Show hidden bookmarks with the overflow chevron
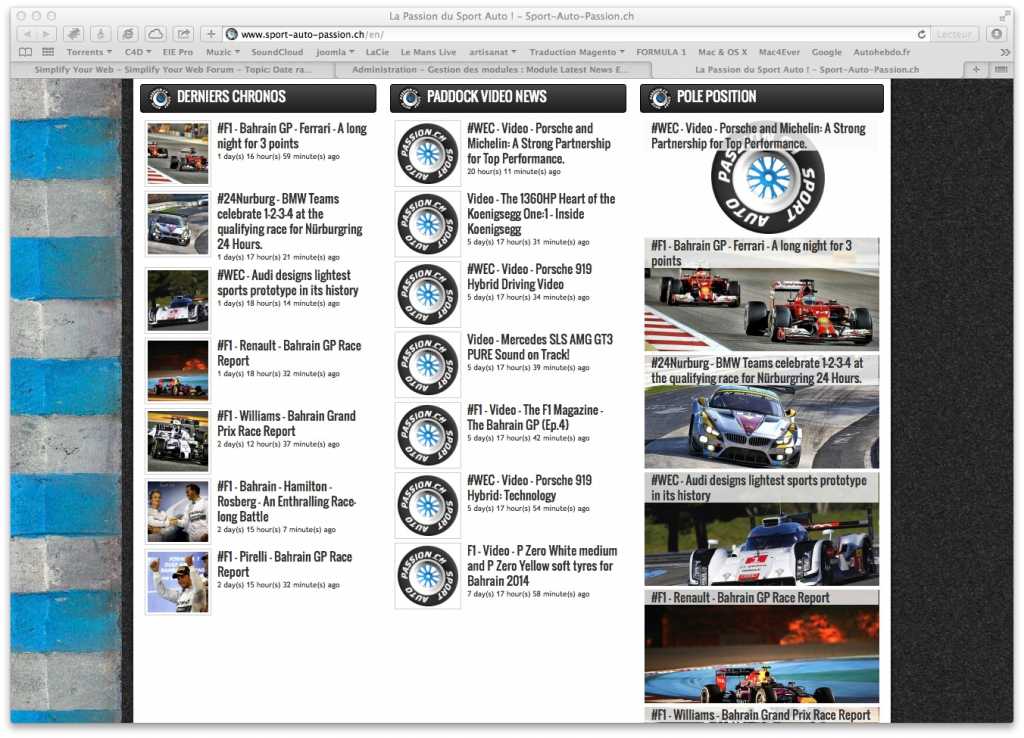 tap(1005, 52)
